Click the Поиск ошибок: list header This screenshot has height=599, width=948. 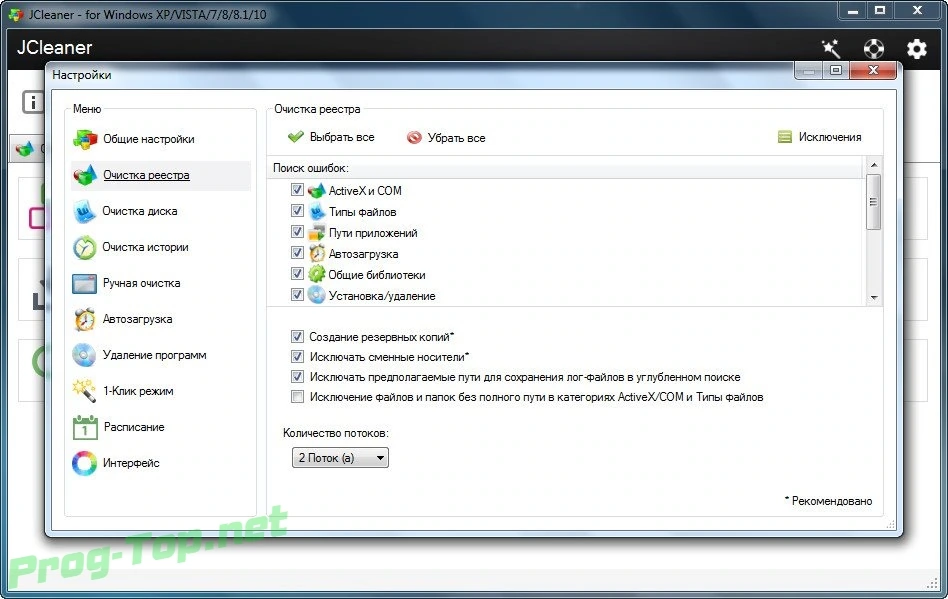567,168
